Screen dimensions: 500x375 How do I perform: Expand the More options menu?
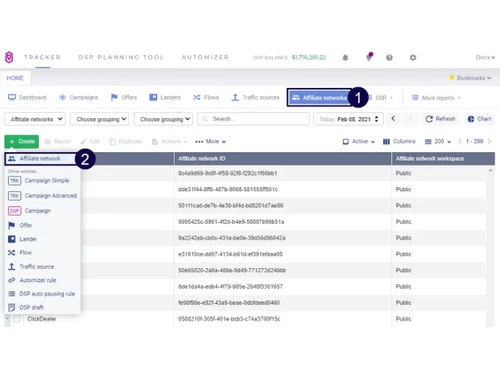pyautogui.click(x=210, y=142)
